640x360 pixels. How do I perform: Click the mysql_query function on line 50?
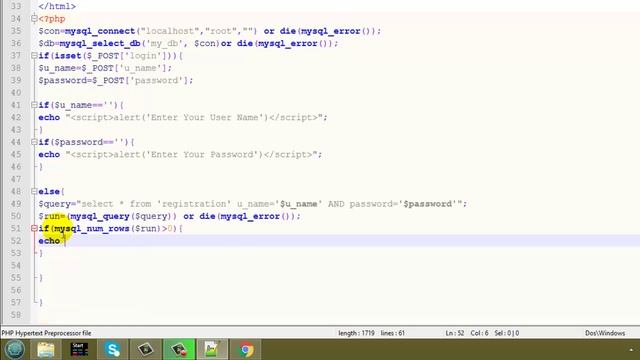point(100,216)
